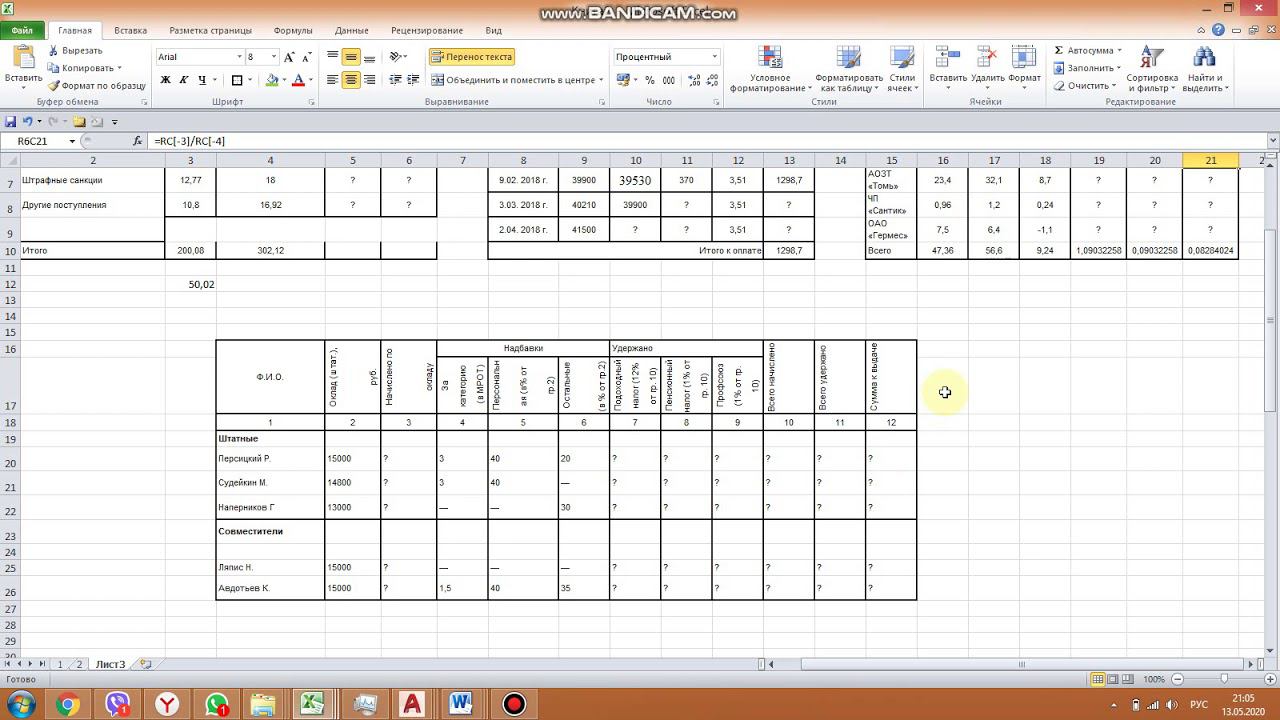
Task: Open the font size 8 dropdown
Action: pos(271,57)
